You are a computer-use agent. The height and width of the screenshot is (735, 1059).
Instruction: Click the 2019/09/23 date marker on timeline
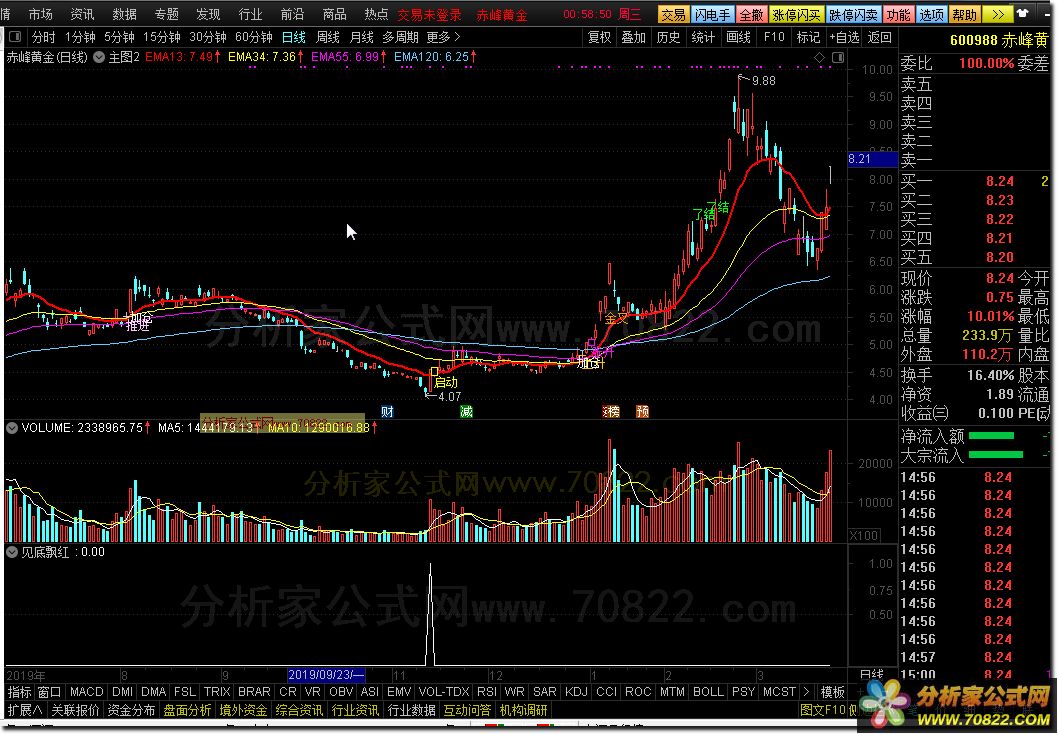[x=326, y=675]
